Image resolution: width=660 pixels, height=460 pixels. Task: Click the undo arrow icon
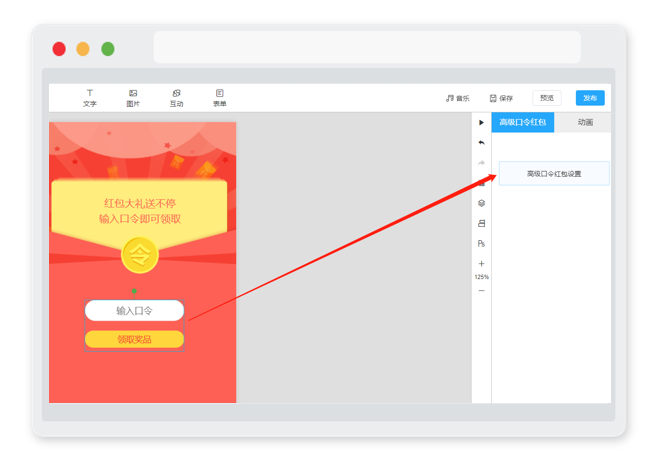pos(482,143)
